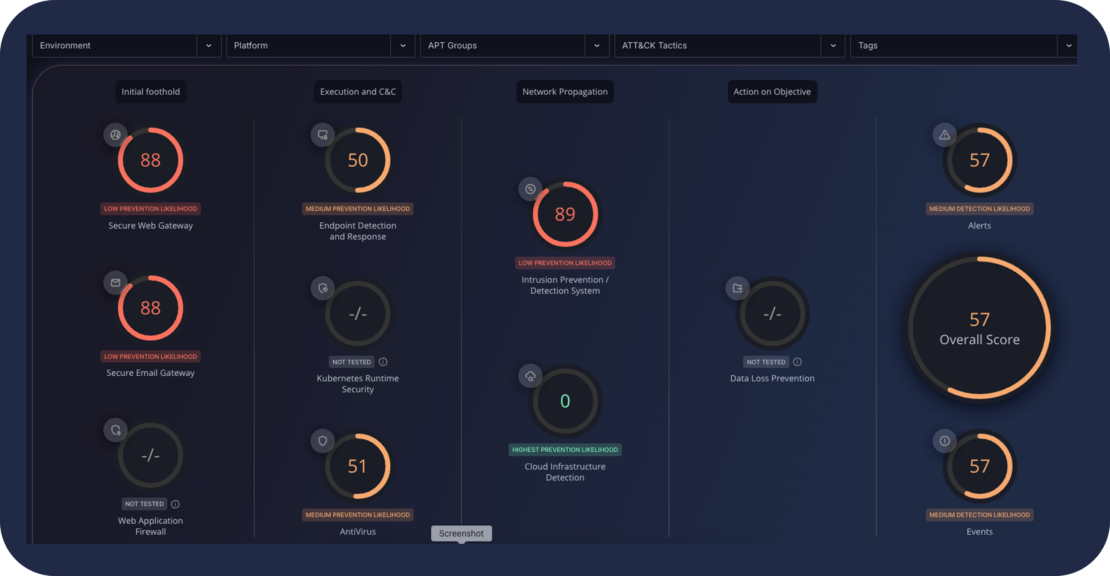Click the Events 57 score gauge
Viewport: 1110px width, 576px height.
coord(980,466)
